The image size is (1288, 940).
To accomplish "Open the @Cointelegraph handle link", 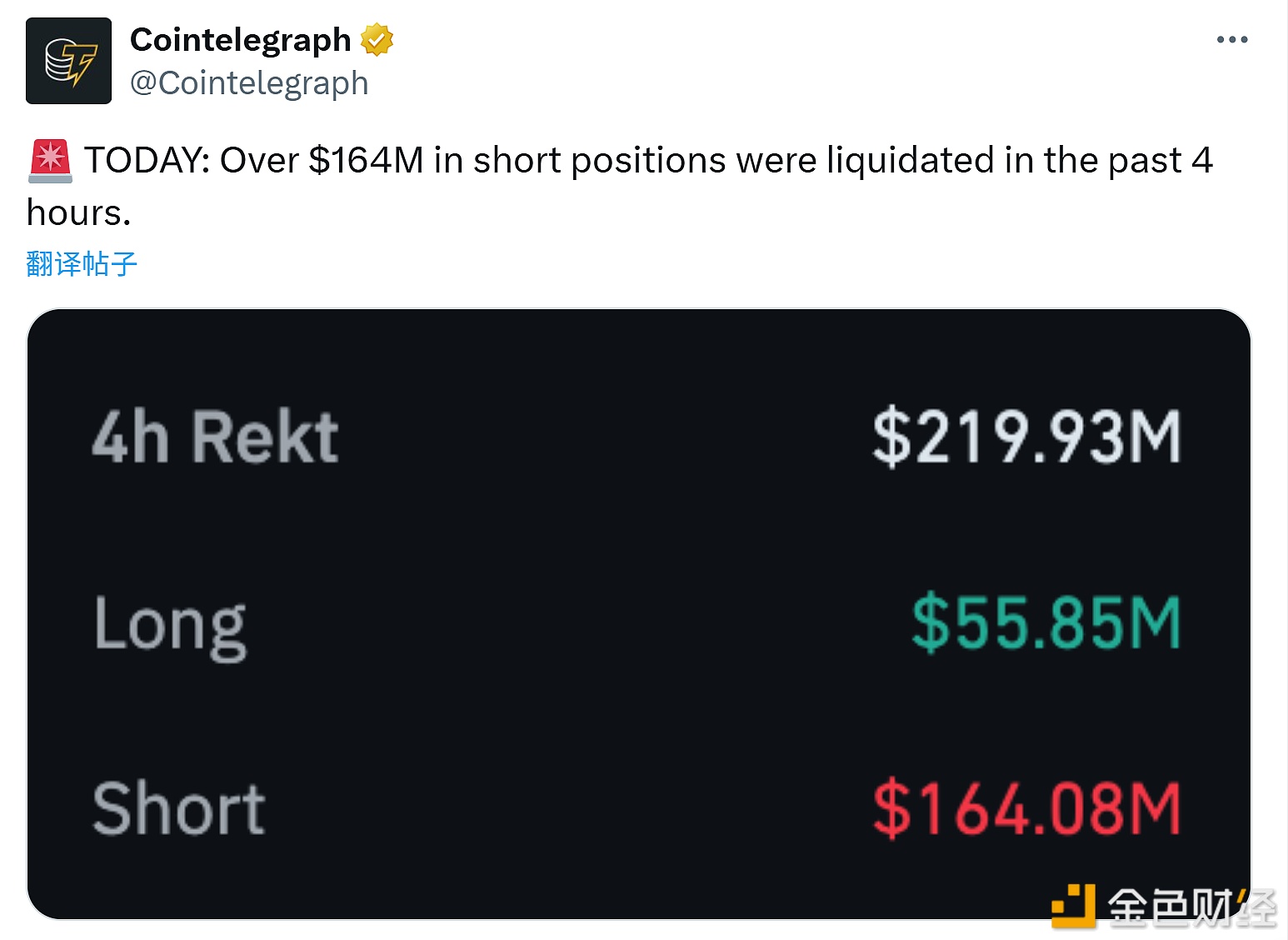I will pos(249,83).
